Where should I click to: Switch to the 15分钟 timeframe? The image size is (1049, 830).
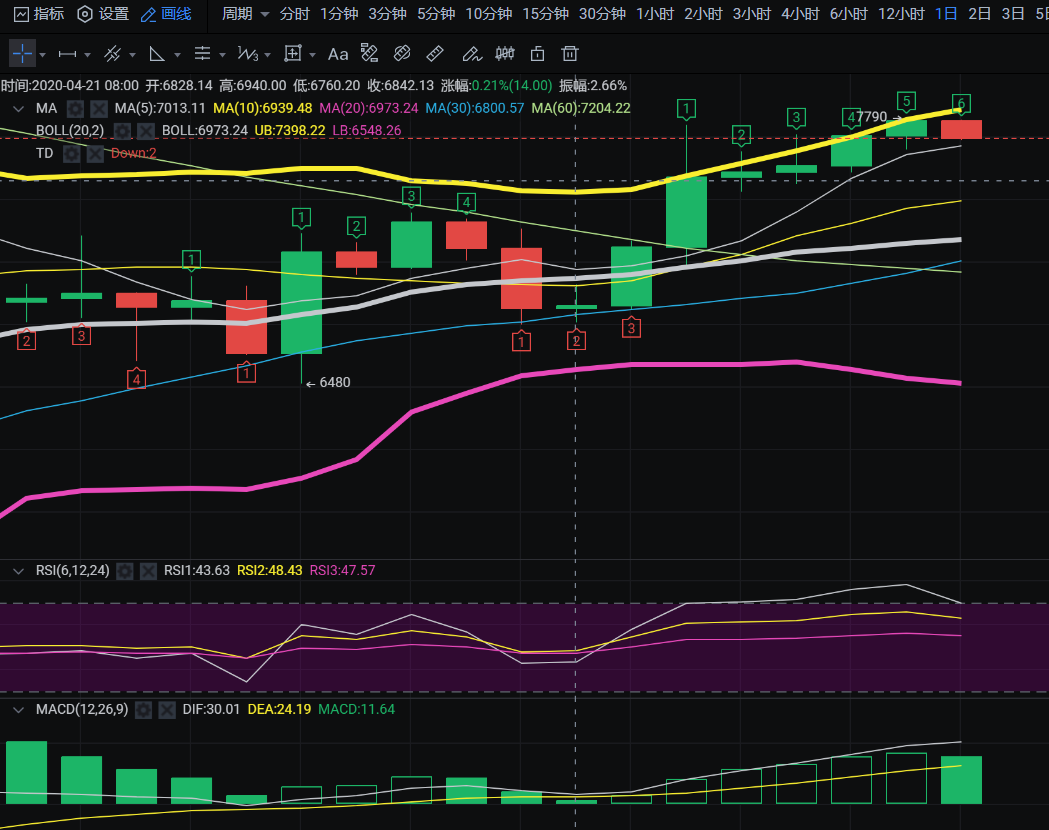545,14
